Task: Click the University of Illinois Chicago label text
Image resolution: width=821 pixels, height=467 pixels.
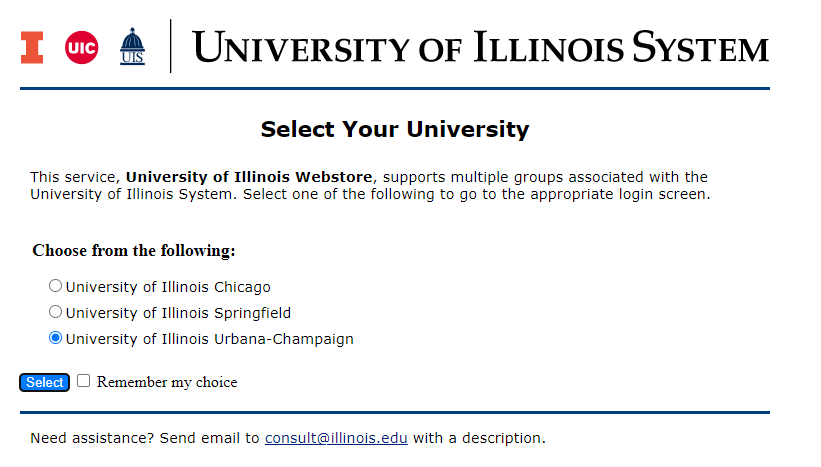Action: pyautogui.click(x=168, y=287)
